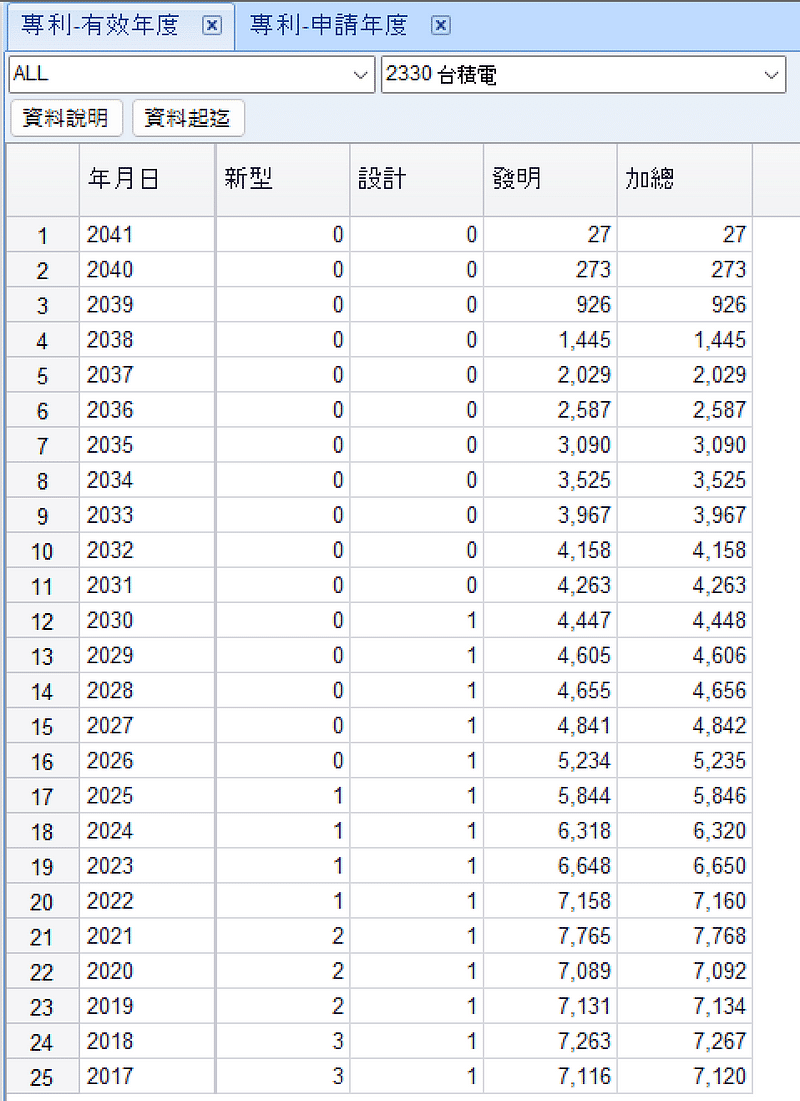Click the 設計 column header
This screenshot has width=800, height=1101.
[x=416, y=179]
